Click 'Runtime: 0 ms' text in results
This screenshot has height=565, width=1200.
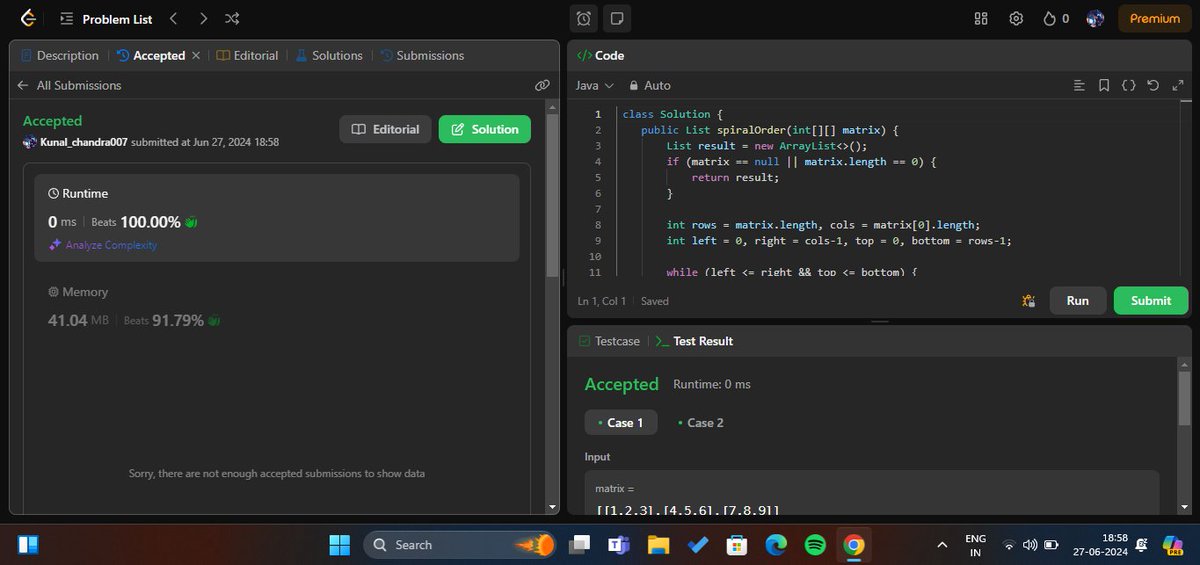(x=712, y=385)
